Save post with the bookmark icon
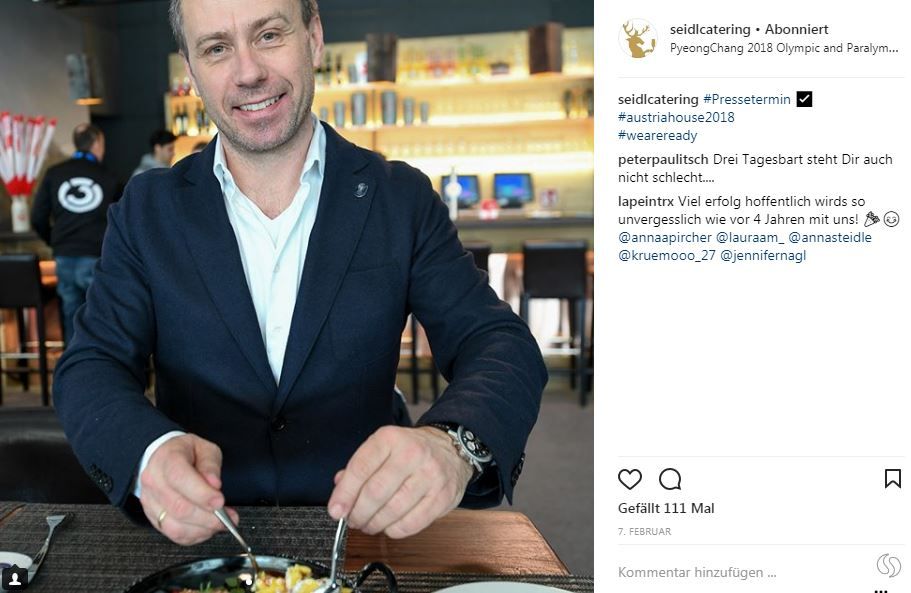 coord(892,479)
